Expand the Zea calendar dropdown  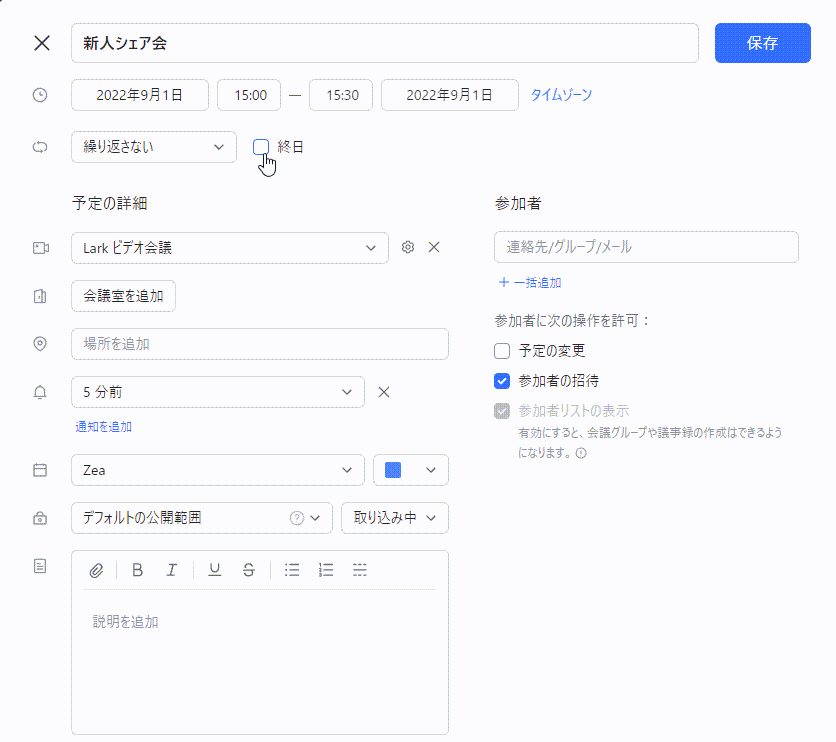click(x=217, y=470)
